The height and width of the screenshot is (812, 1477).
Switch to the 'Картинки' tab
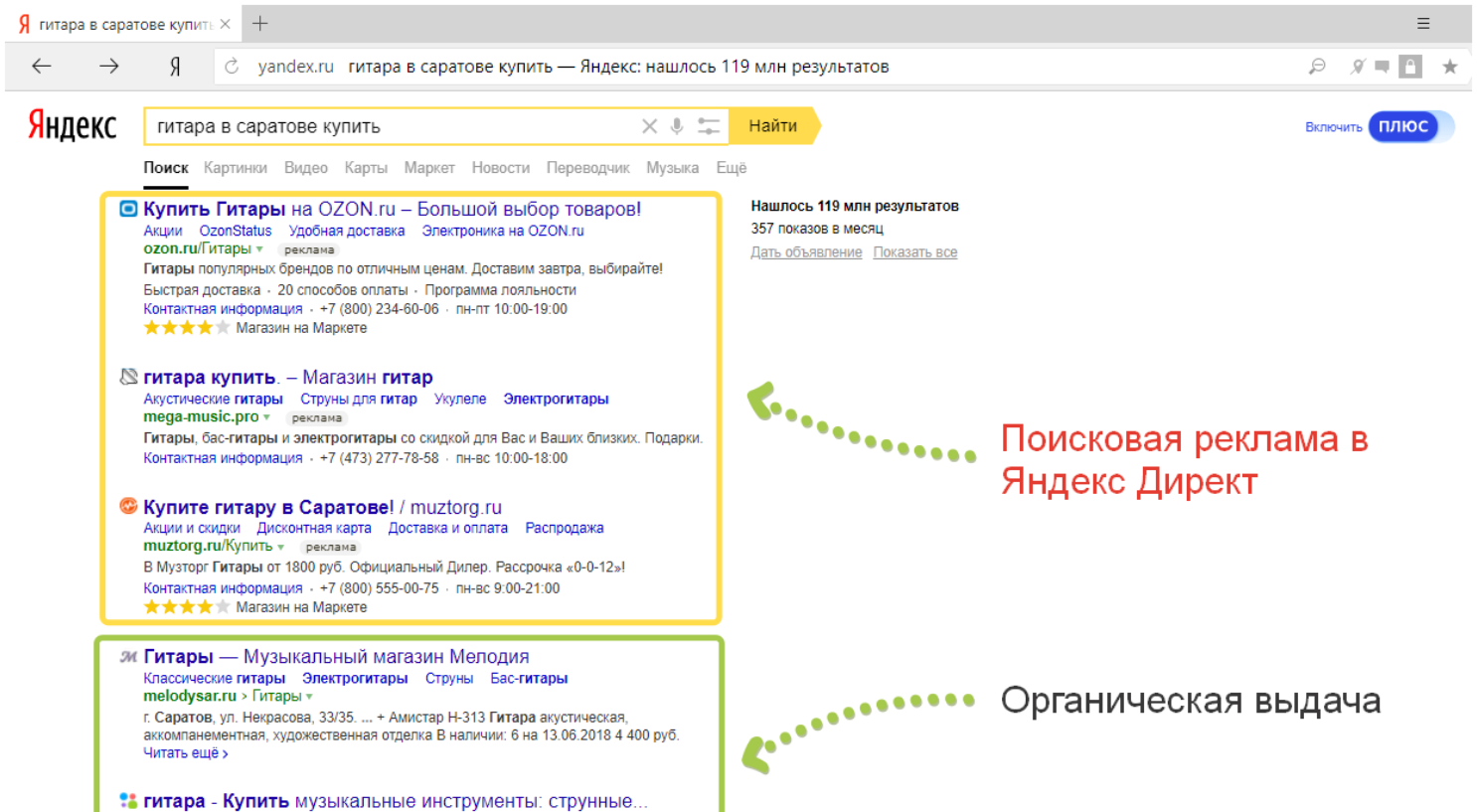coord(236,168)
